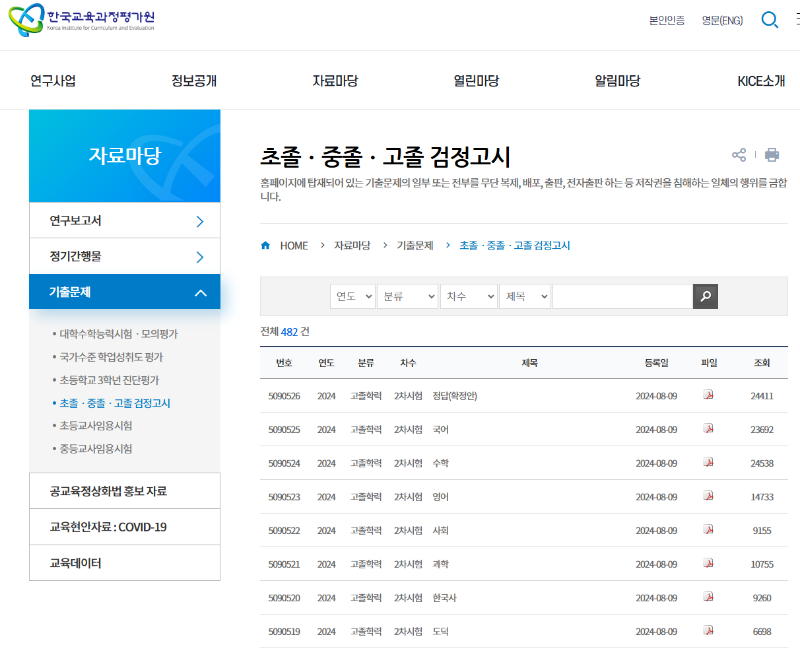Viewport: 800px width, 651px height.
Task: Click the 제목 column header
Action: click(529, 363)
